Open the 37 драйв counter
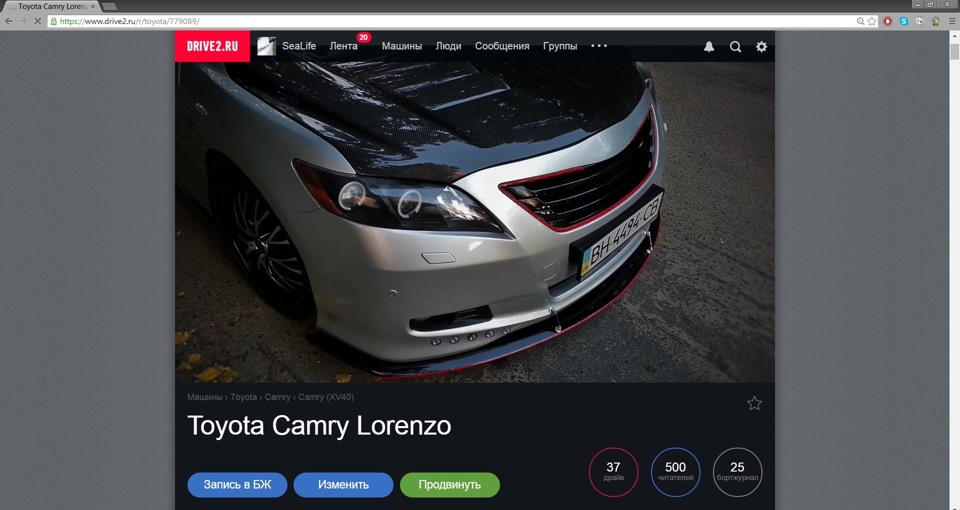960x510 pixels. coord(613,472)
